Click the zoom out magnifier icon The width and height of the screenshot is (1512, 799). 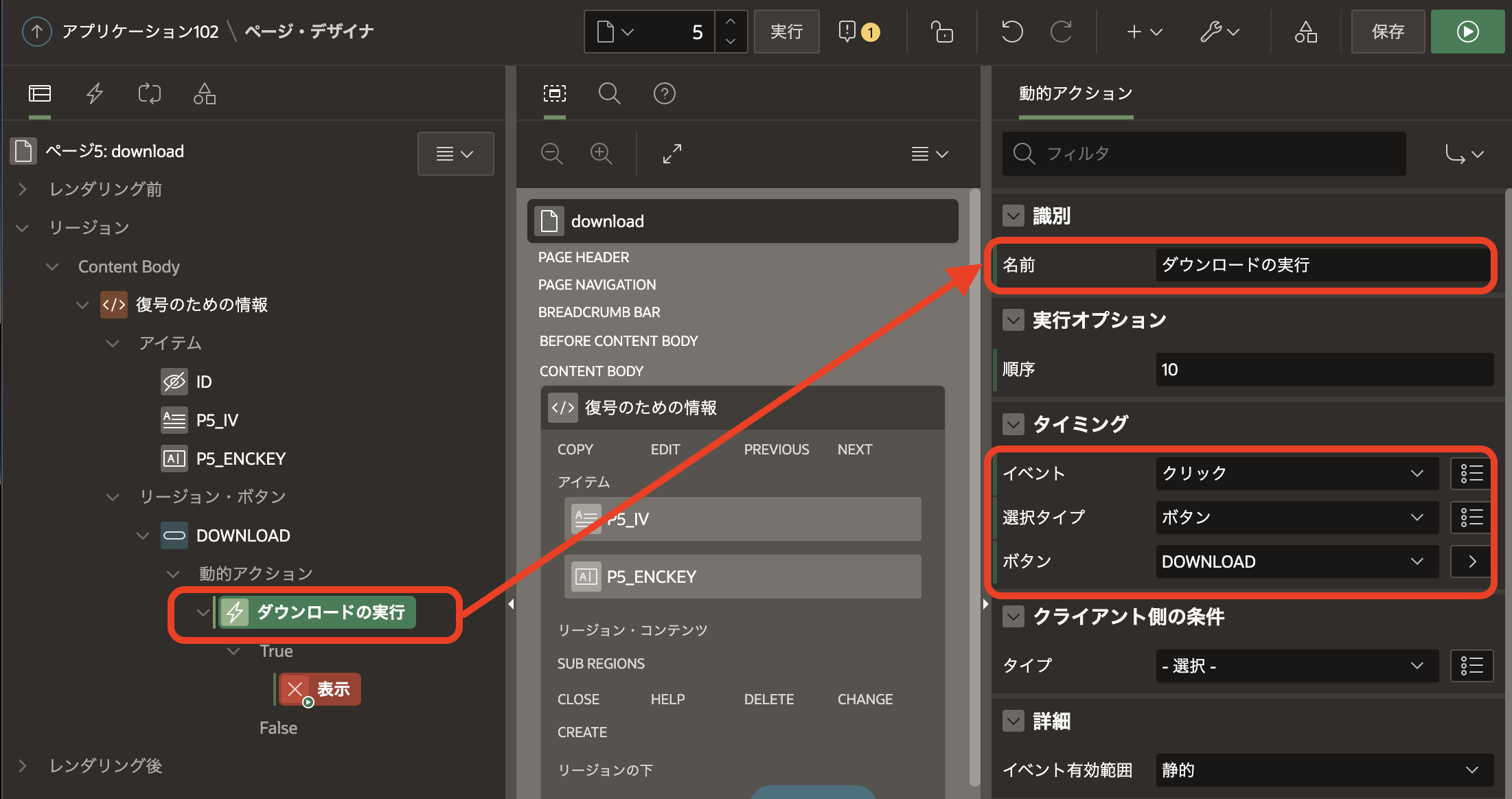552,154
